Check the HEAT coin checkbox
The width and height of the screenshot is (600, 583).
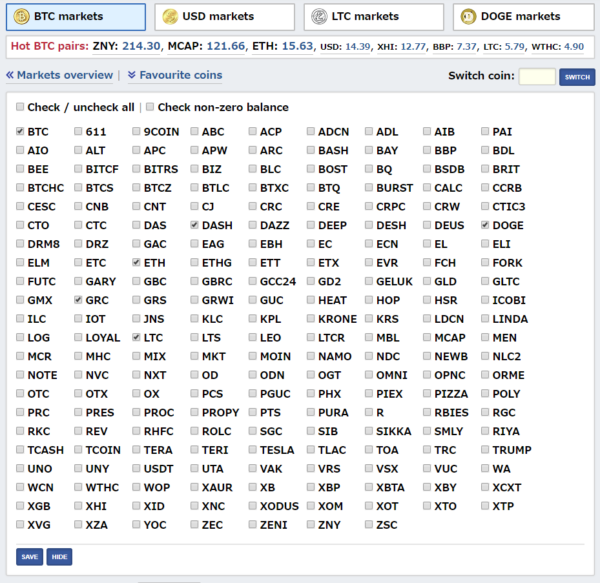pyautogui.click(x=311, y=300)
